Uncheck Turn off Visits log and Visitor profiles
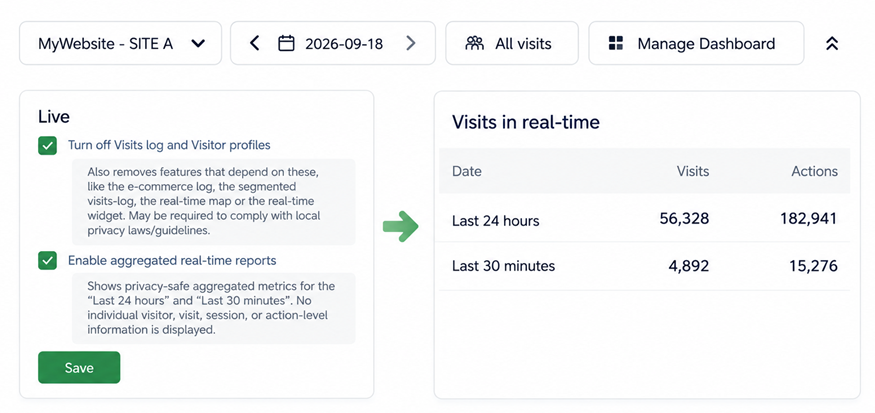This screenshot has height=413, width=875. pyautogui.click(x=47, y=146)
